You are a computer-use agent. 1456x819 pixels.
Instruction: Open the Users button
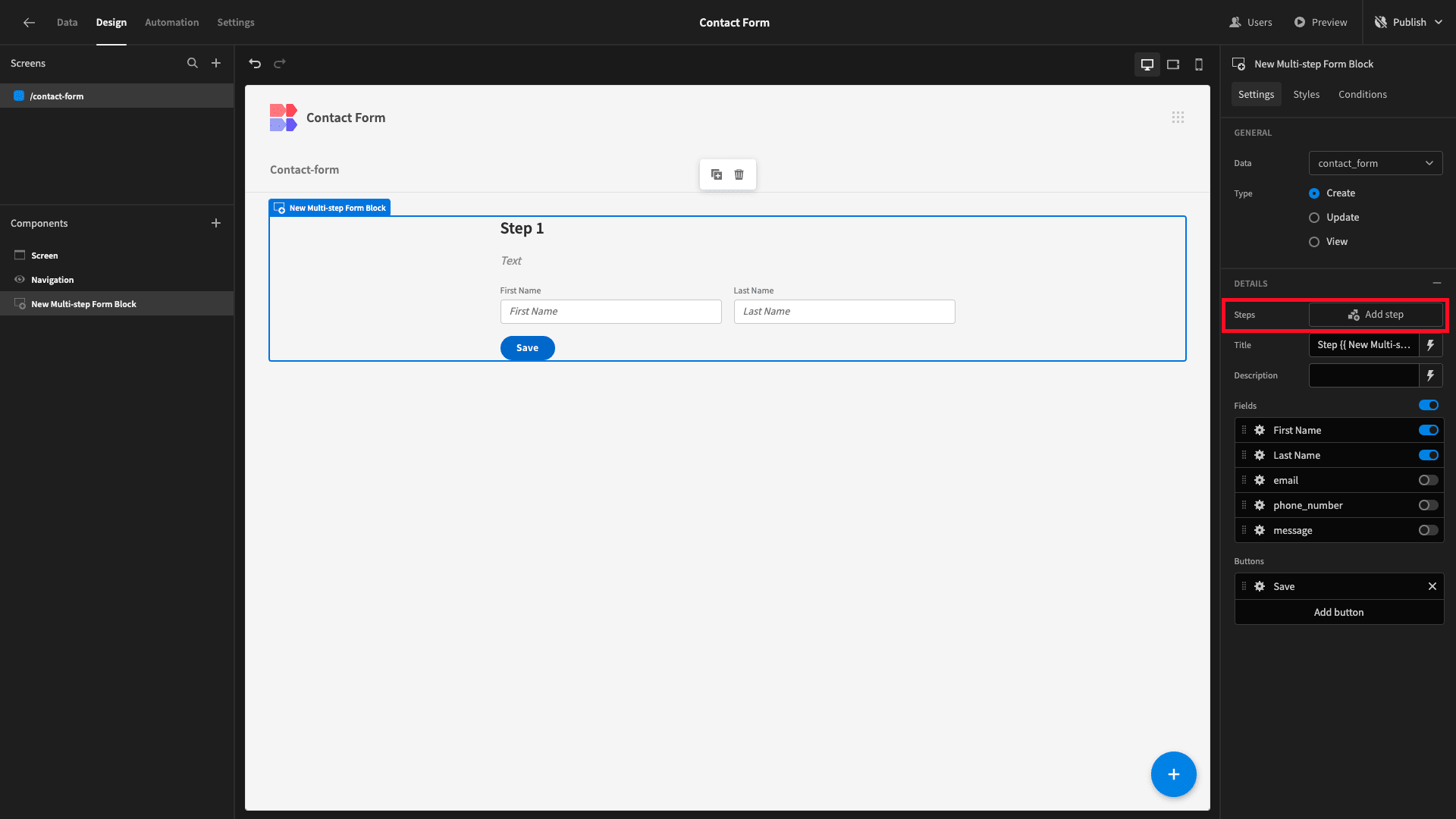point(1250,23)
